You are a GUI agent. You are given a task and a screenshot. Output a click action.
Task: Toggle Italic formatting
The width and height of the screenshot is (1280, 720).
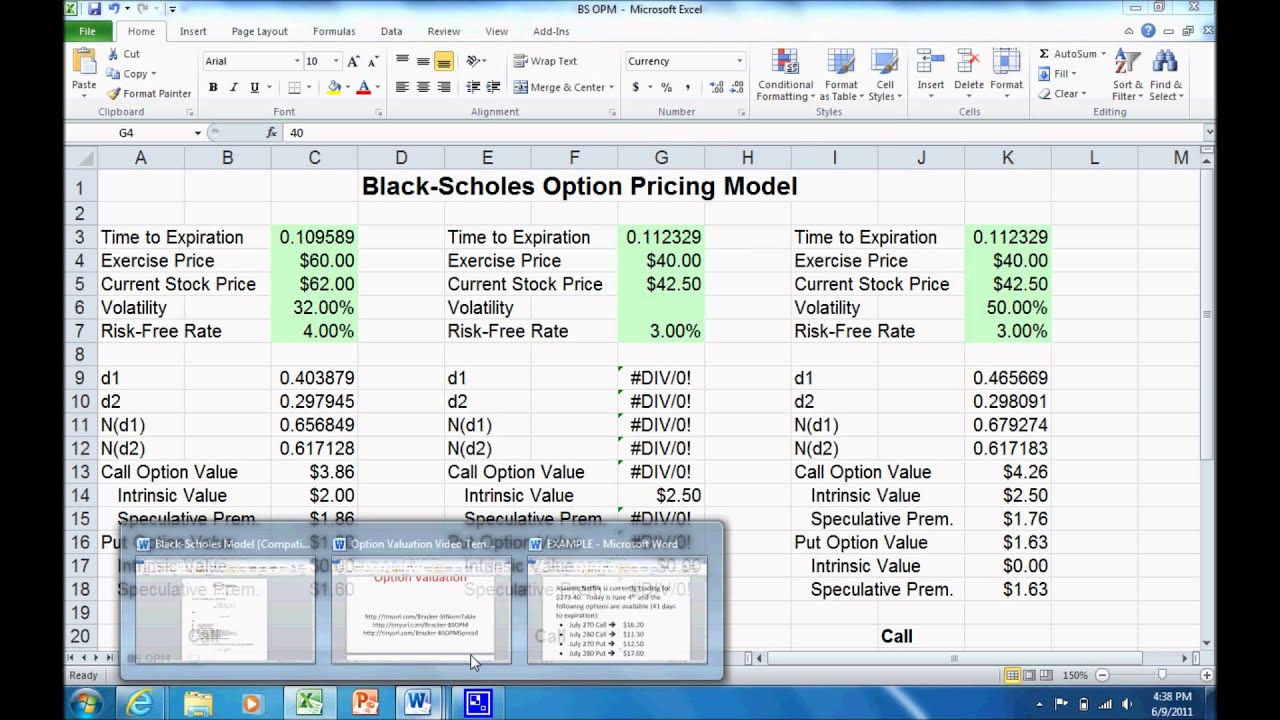tap(234, 87)
